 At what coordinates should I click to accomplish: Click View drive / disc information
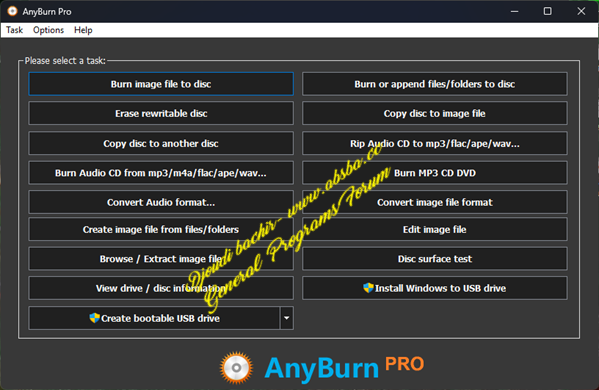click(x=161, y=288)
